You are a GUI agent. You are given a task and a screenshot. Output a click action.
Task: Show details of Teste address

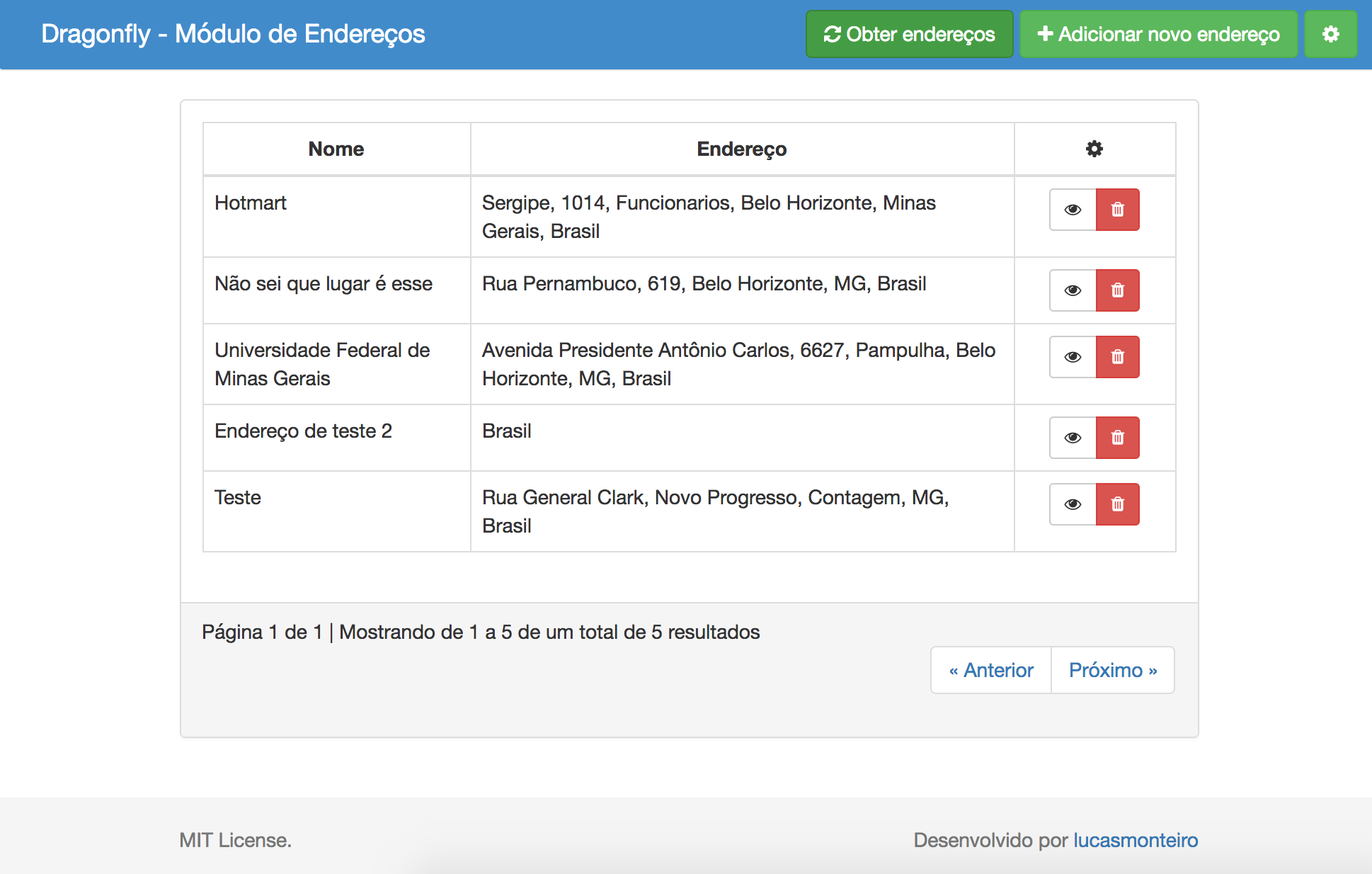(x=1073, y=504)
